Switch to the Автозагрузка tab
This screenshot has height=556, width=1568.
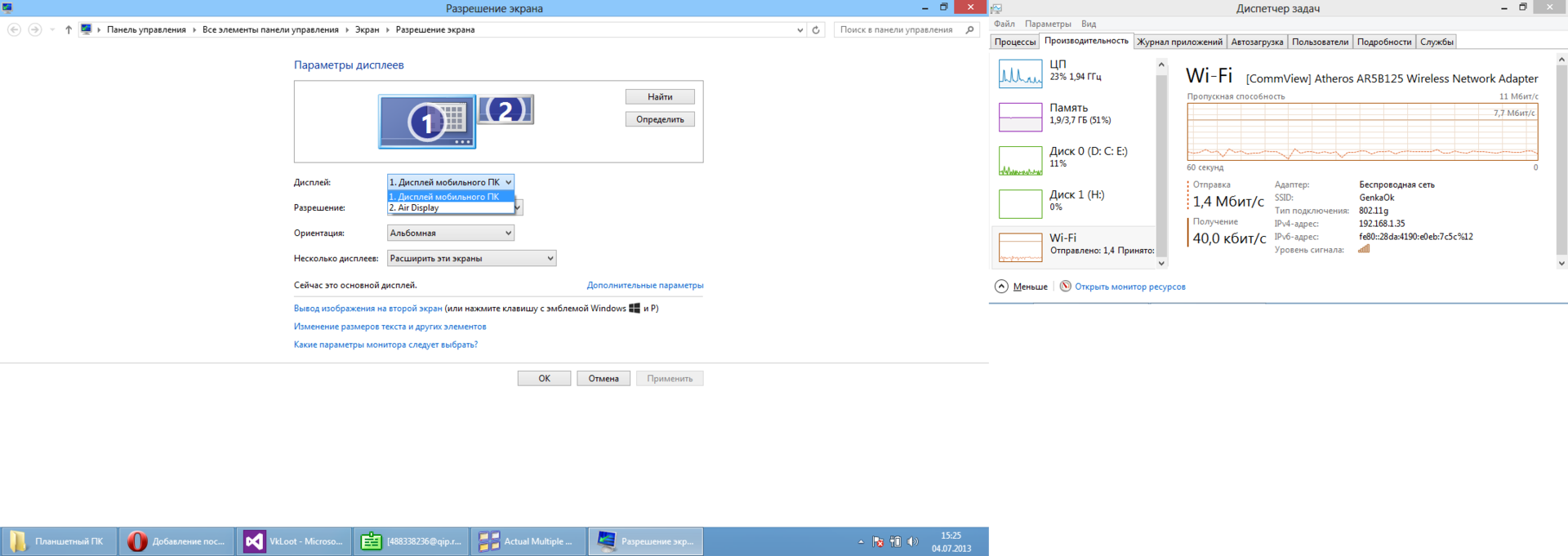(x=1257, y=42)
